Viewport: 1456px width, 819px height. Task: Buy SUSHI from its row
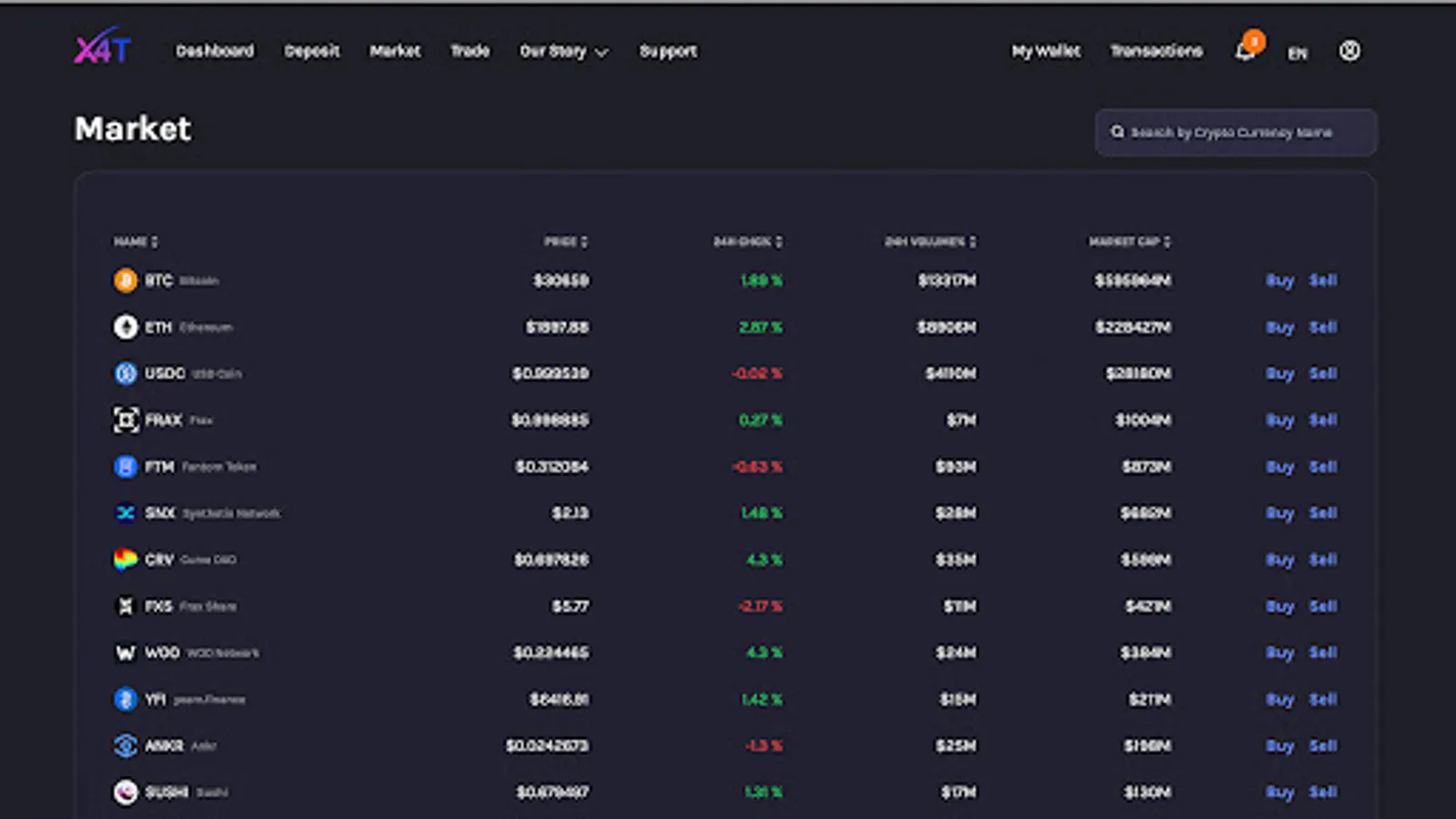(x=1279, y=793)
